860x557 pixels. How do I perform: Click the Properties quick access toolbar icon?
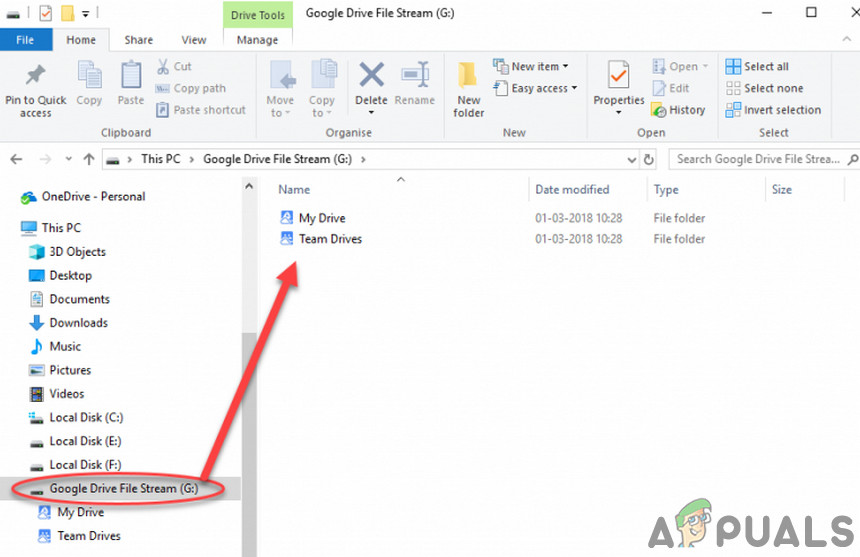tap(46, 13)
